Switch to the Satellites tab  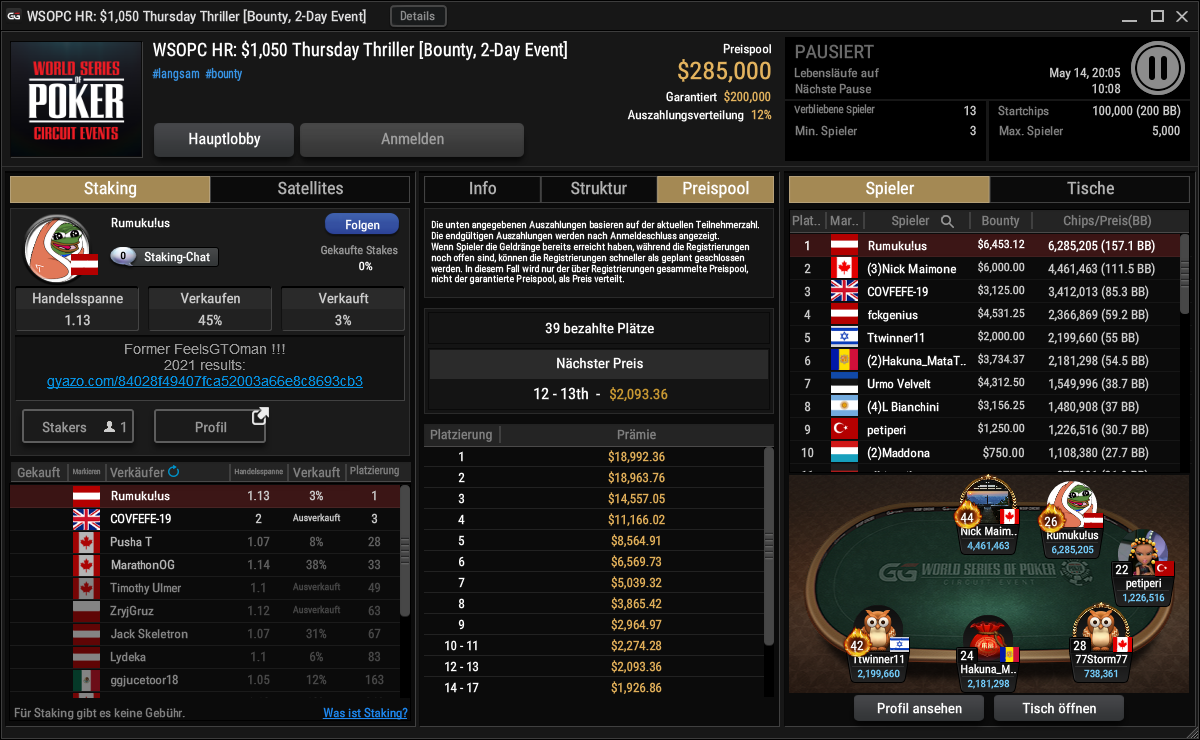310,188
